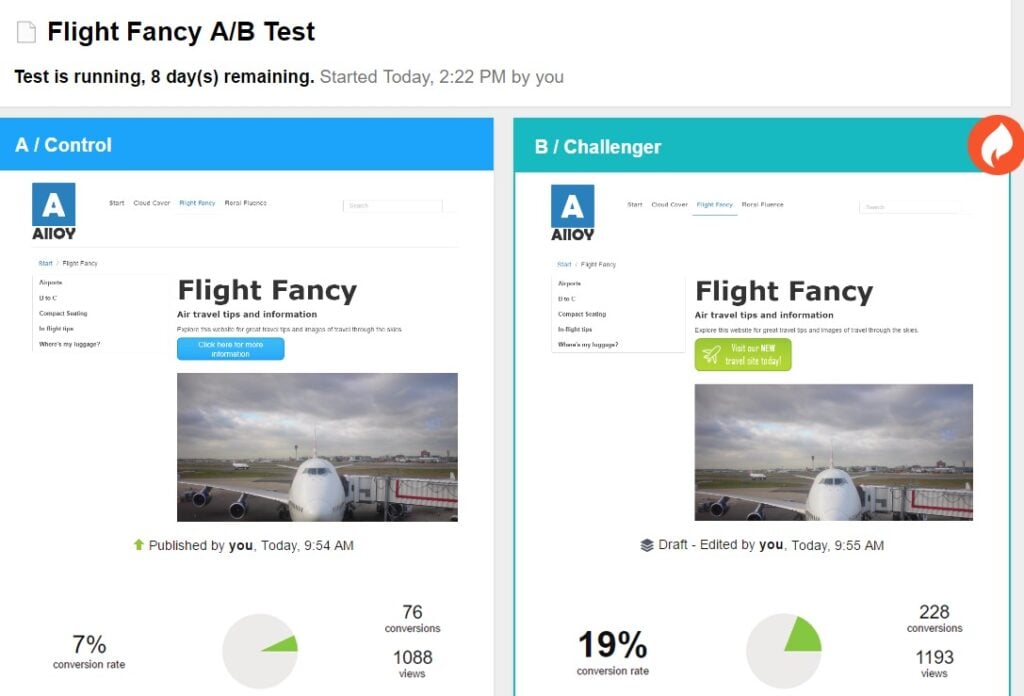The image size is (1024, 696).
Task: Select the Alloy logo in the Control preview
Action: [56, 208]
